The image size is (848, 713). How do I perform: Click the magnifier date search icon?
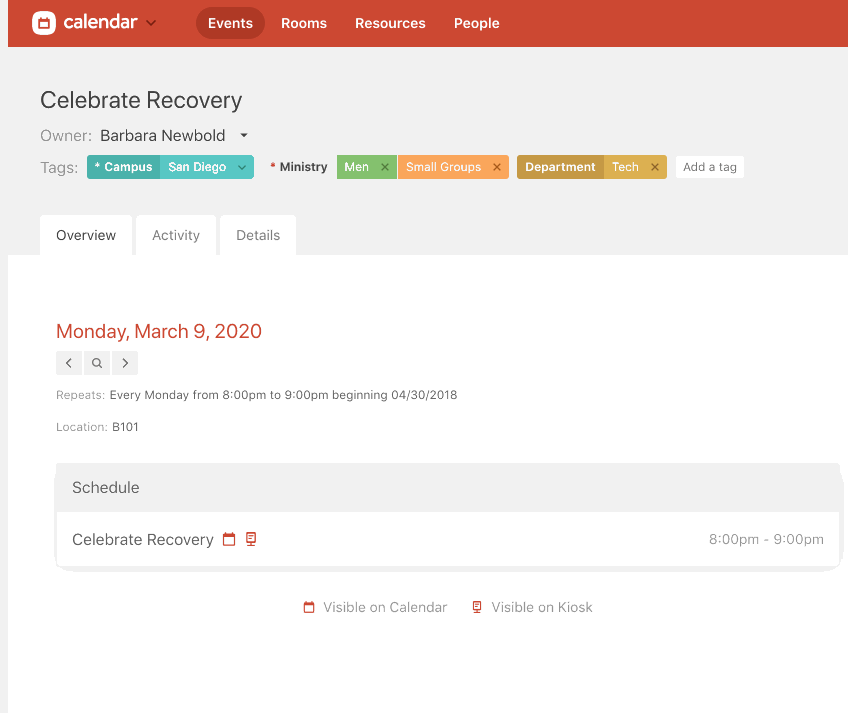tap(96, 363)
